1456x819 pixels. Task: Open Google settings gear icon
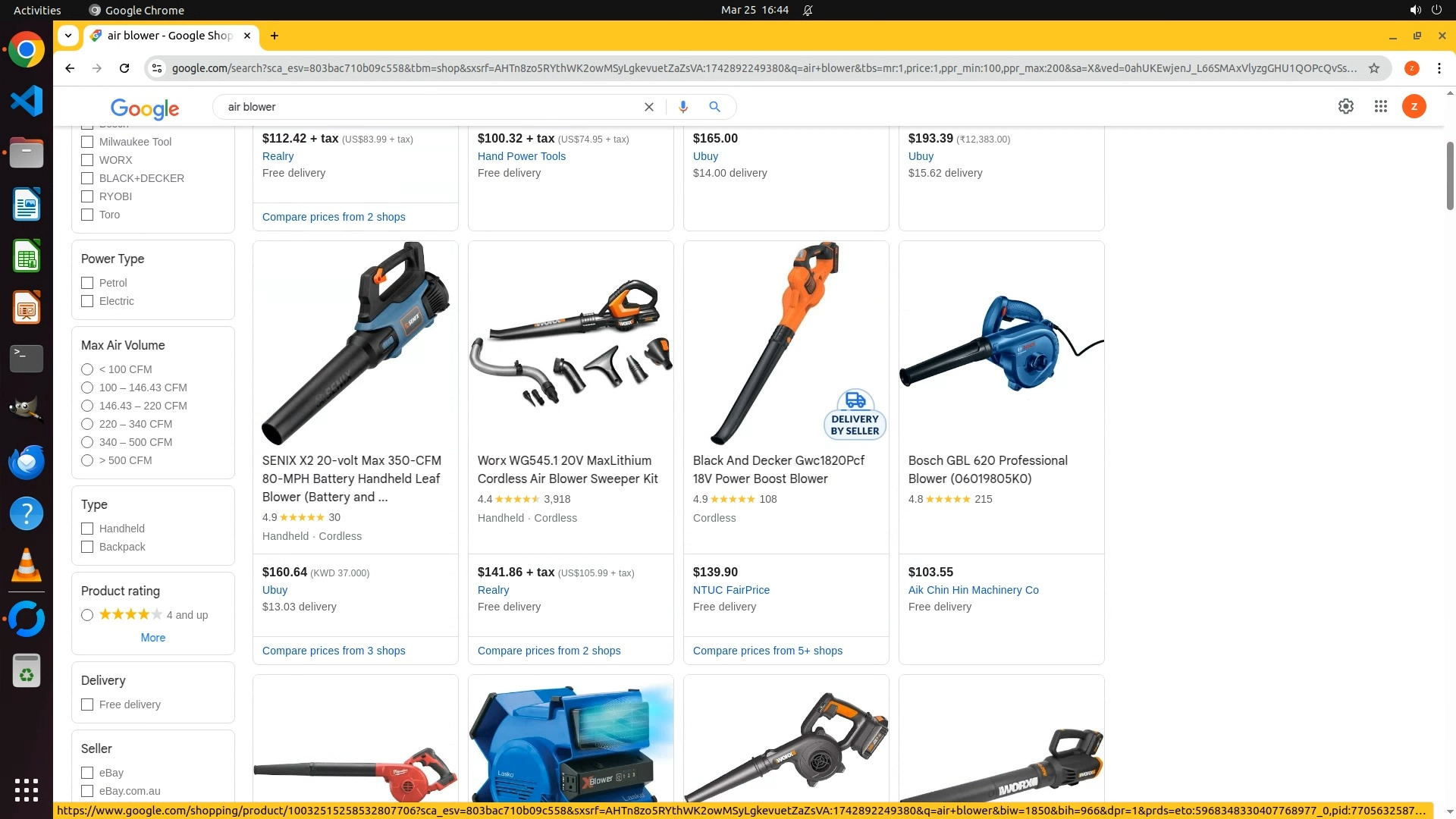(x=1346, y=107)
